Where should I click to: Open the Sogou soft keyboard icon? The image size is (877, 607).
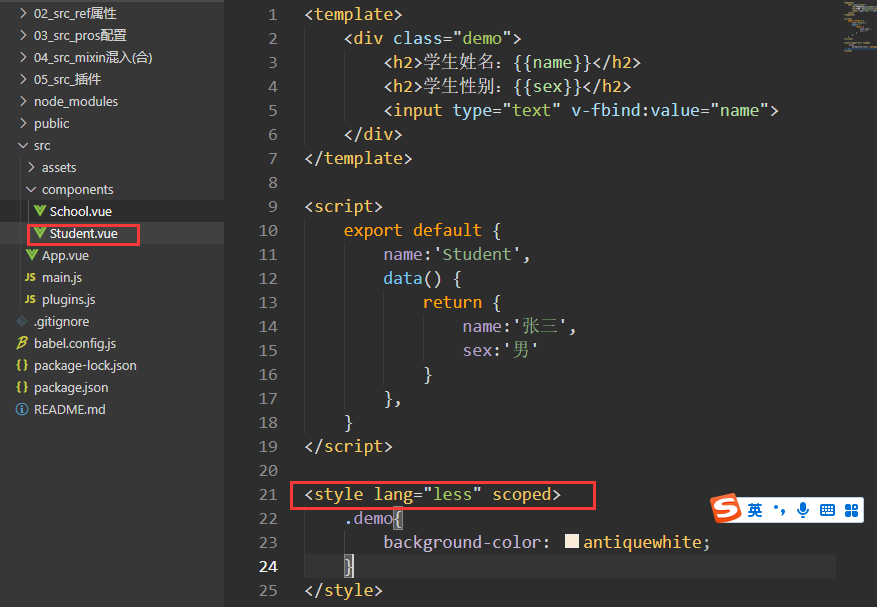(827, 510)
